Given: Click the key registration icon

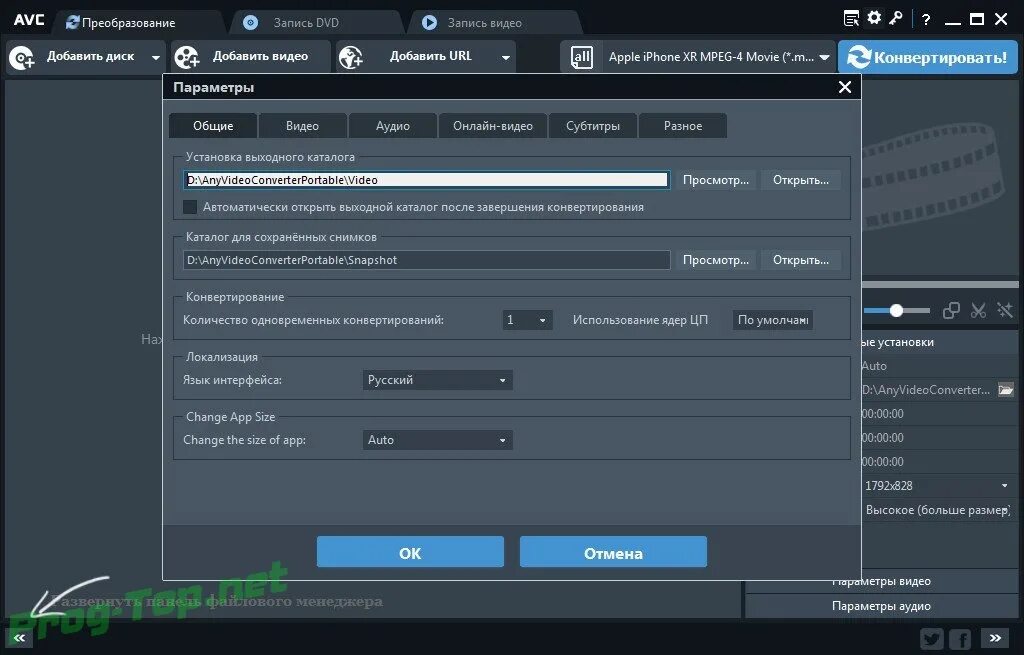Looking at the screenshot, I should (x=896, y=18).
